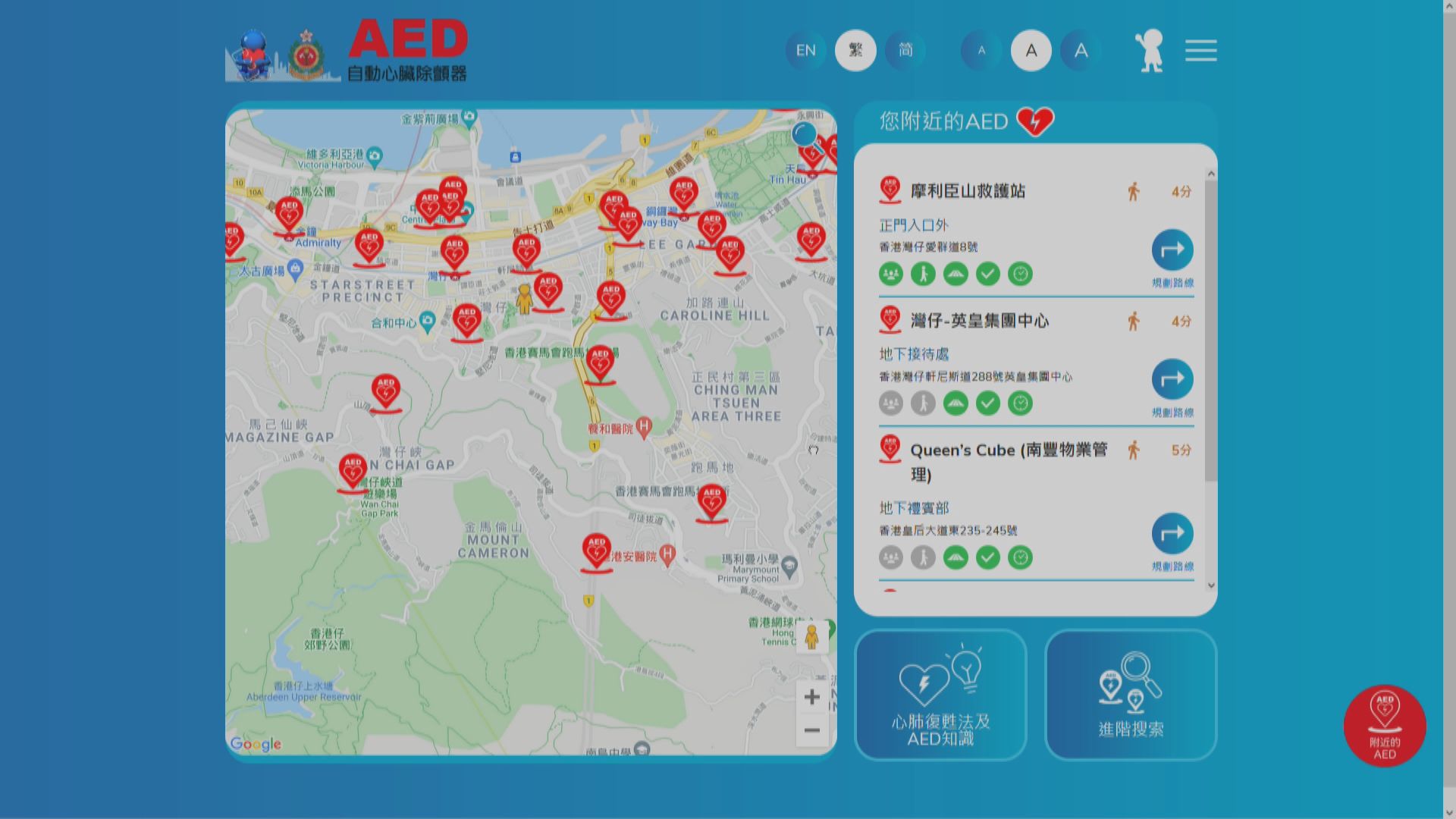Select Traditional Chinese 繁 language option
The height and width of the screenshot is (819, 1456).
tap(855, 51)
